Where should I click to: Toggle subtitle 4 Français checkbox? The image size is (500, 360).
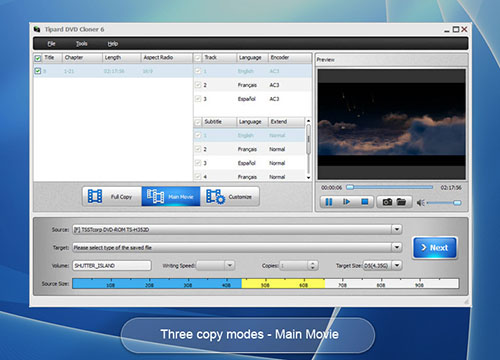point(198,176)
